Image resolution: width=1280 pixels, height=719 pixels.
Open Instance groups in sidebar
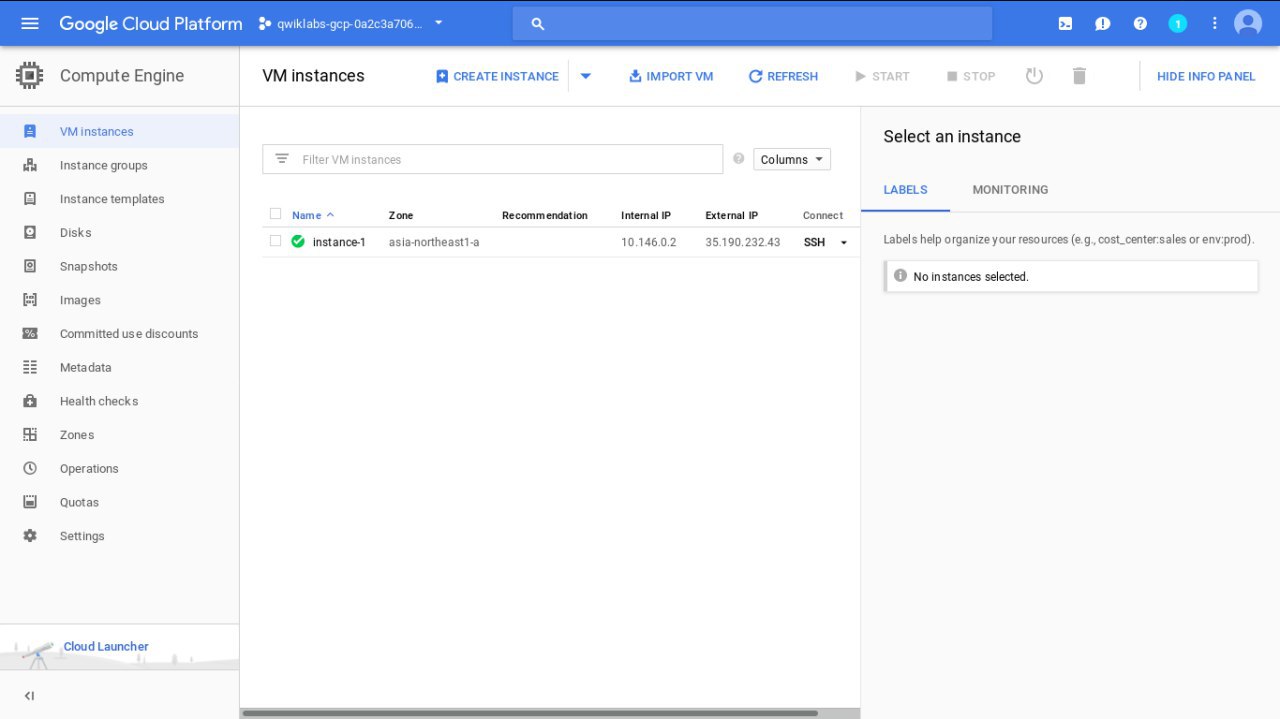point(103,166)
